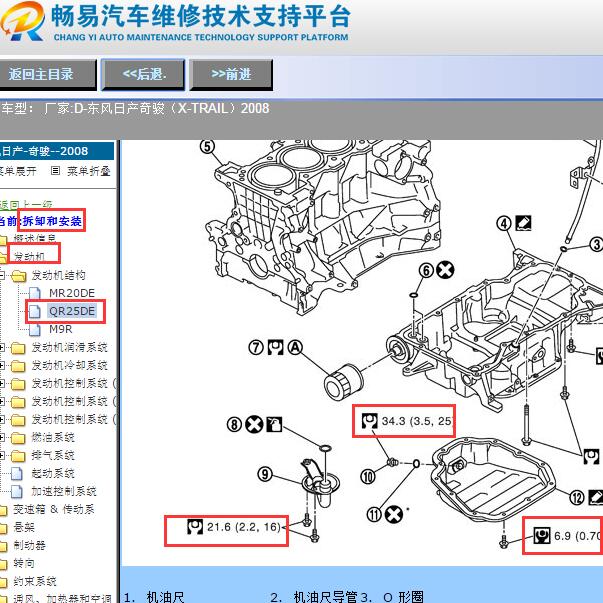Image resolution: width=603 pixels, height=603 pixels.
Task: Click the 返回主目录 button
Action: (x=46, y=74)
